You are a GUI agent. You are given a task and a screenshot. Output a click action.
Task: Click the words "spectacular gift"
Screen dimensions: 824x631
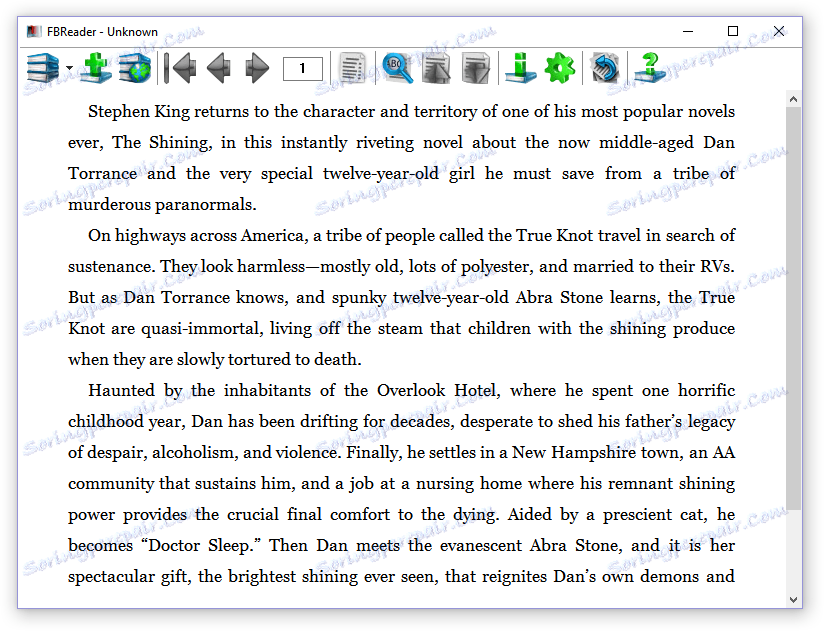[x=128, y=576]
